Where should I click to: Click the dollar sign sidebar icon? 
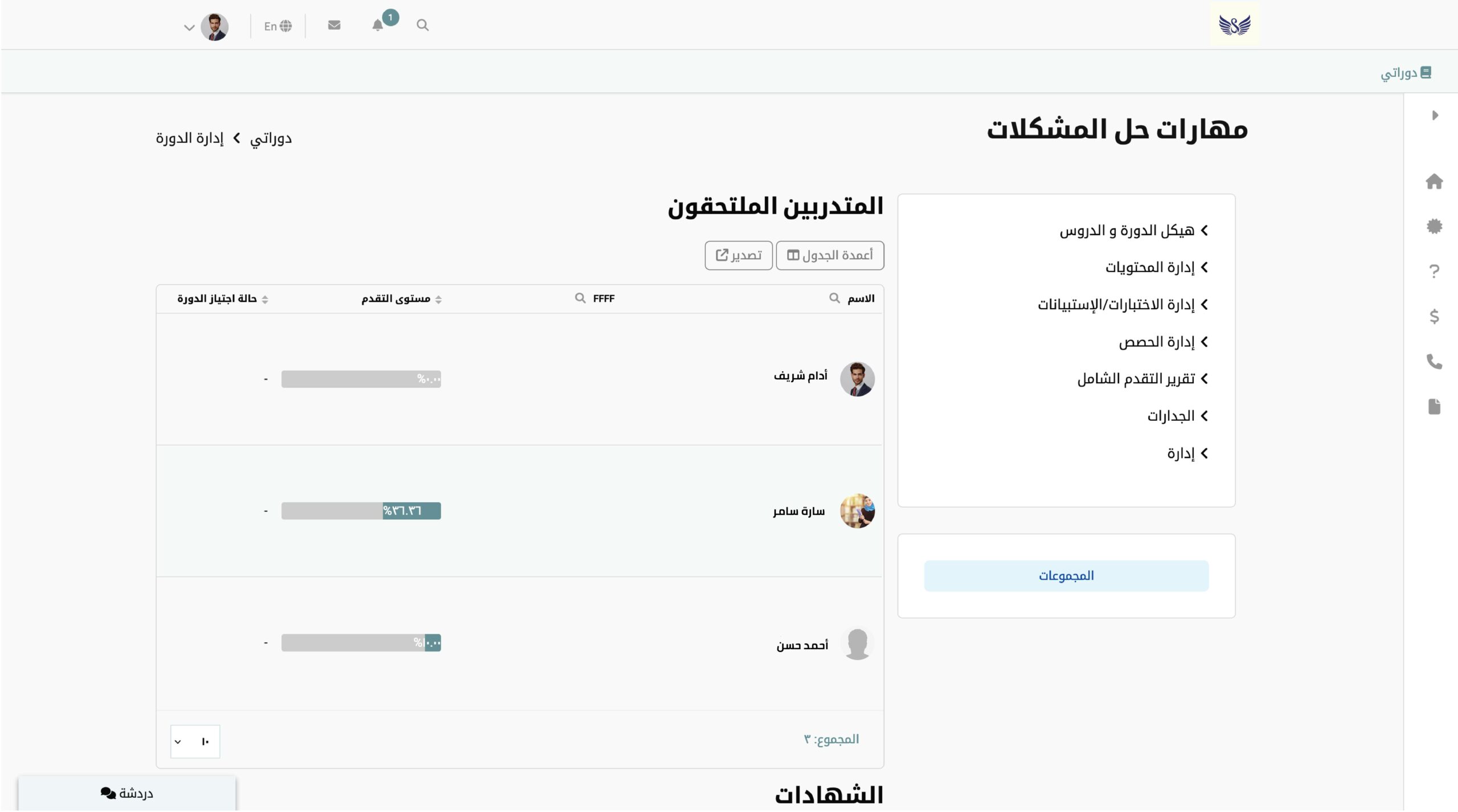[1434, 316]
